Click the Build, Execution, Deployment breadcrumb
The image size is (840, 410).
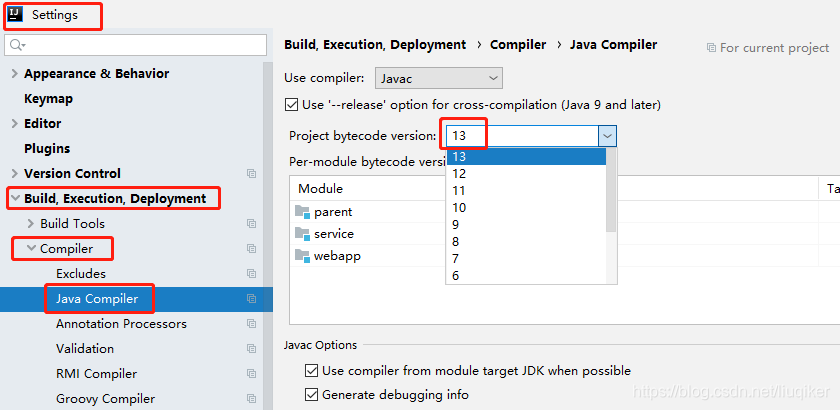click(375, 45)
